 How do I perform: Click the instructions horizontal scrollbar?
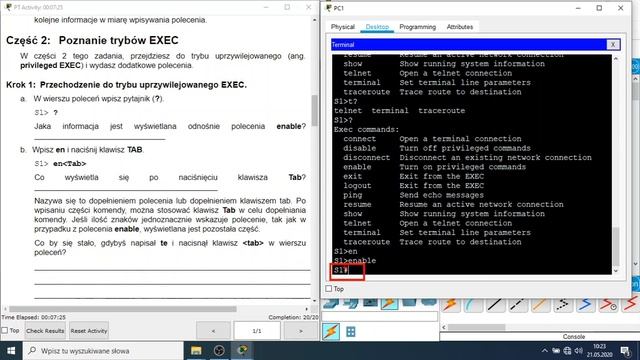pyautogui.click(x=122, y=309)
